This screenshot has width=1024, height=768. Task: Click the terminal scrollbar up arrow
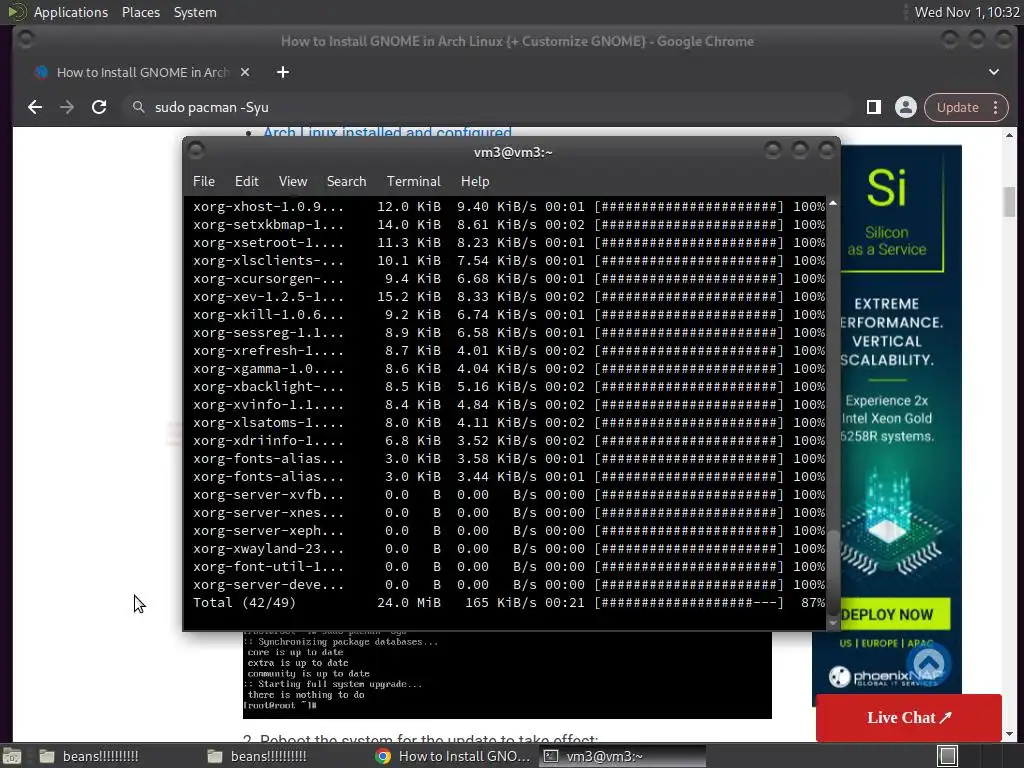click(x=833, y=203)
